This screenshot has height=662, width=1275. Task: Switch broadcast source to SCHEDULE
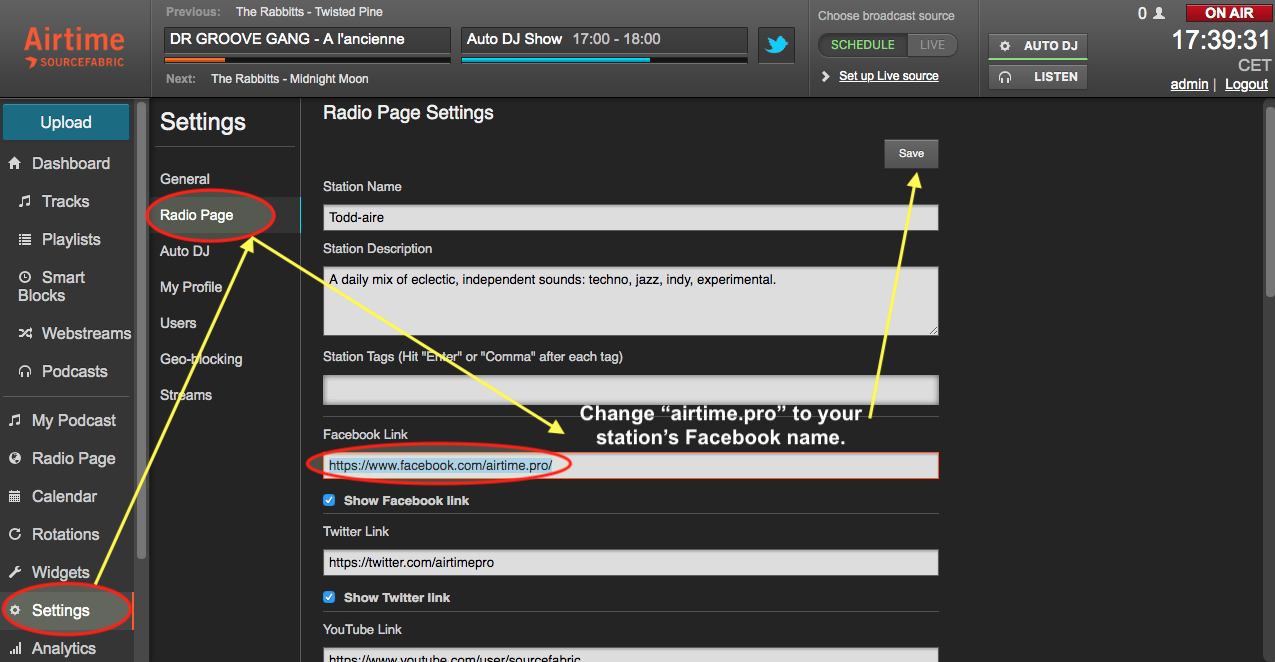coord(863,45)
